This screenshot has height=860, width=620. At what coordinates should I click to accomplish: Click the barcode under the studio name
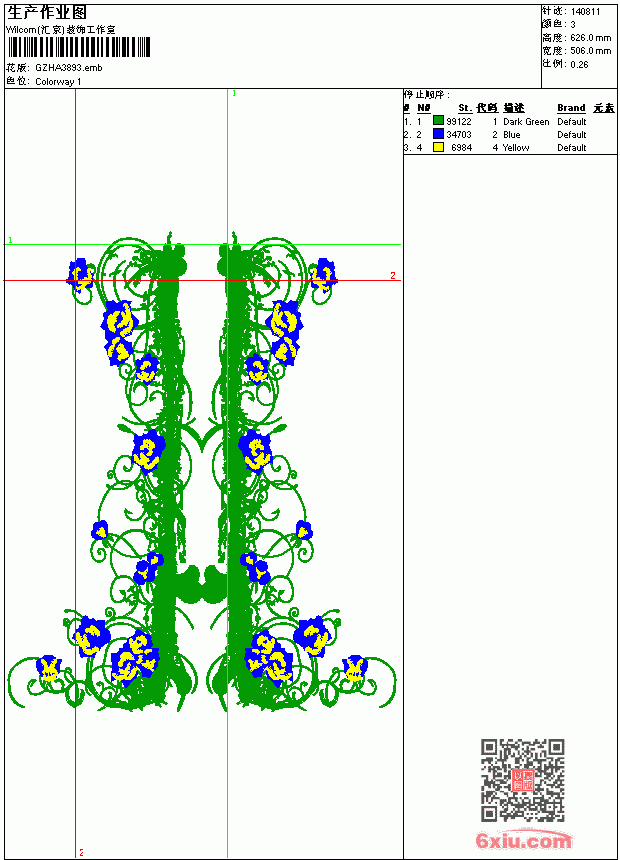78,47
